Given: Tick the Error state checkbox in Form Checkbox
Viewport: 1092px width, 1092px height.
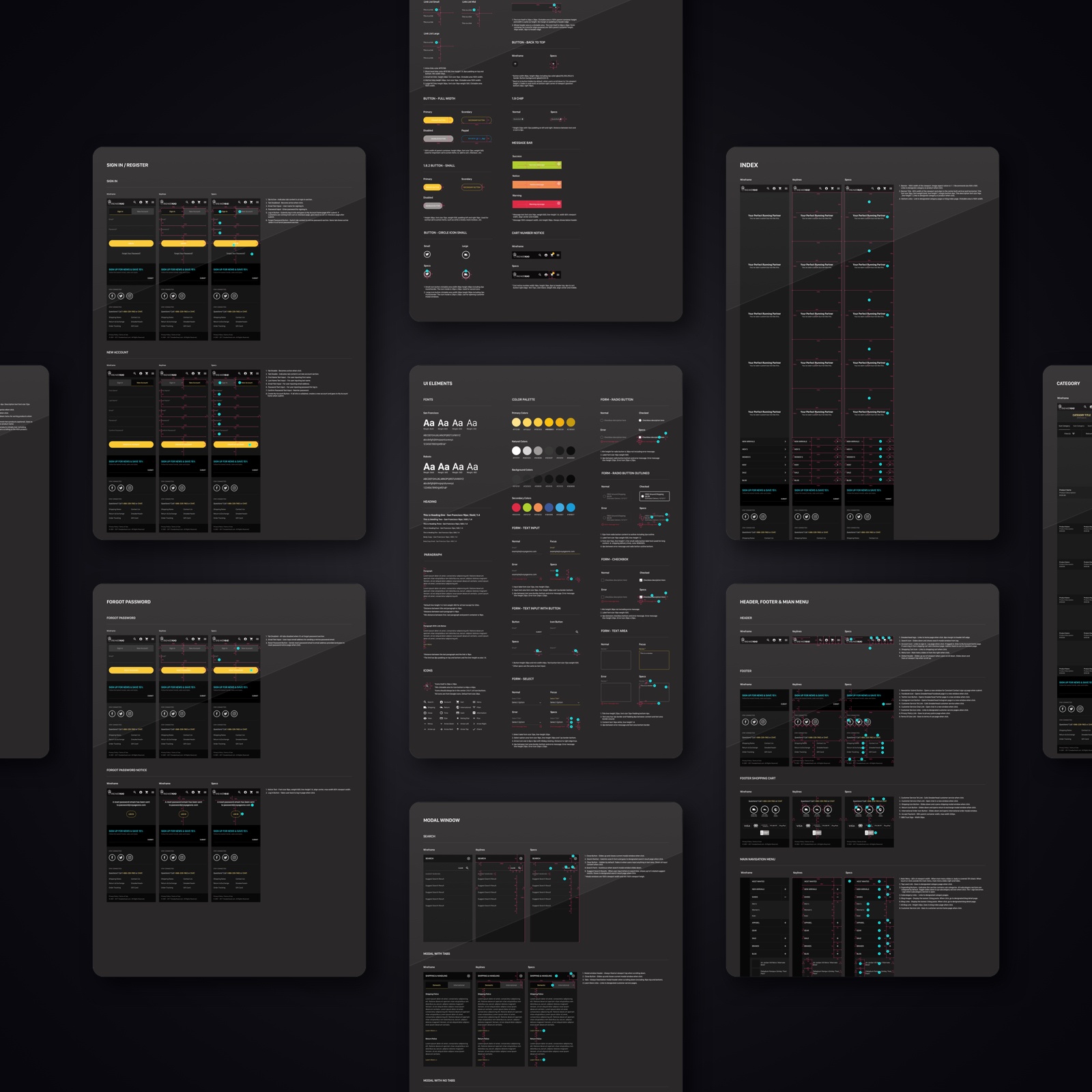Looking at the screenshot, I should 603,597.
